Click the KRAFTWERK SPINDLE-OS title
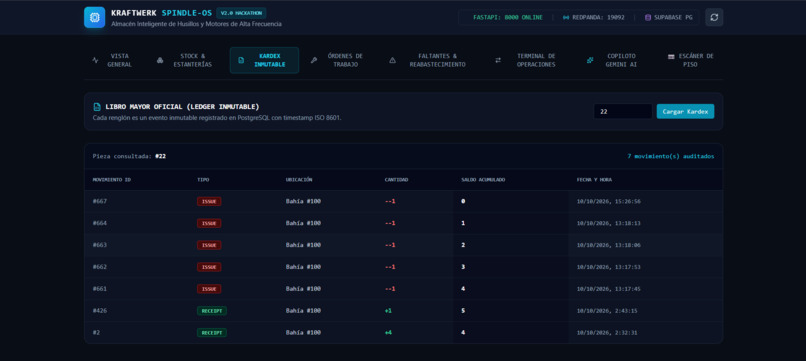Screen dimensions: 806x361 (161, 13)
